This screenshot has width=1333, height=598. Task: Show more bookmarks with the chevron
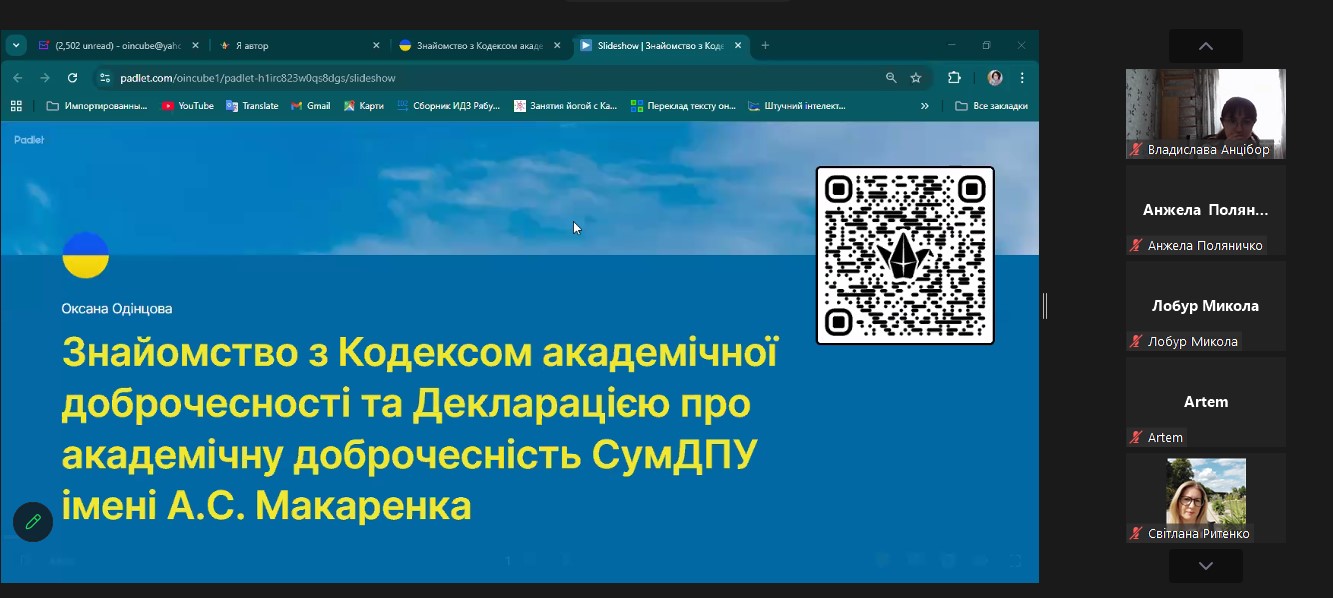[x=924, y=106]
